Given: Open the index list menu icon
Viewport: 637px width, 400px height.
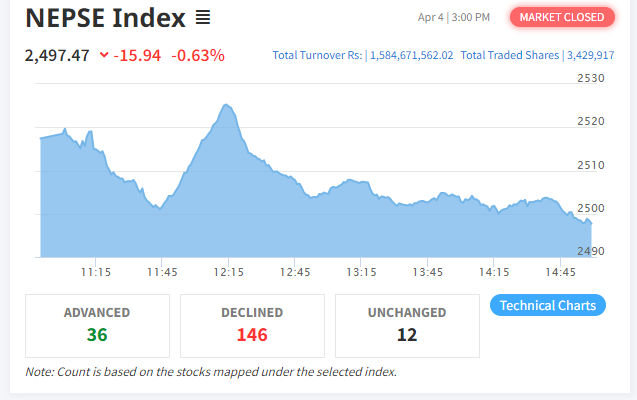Looking at the screenshot, I should 203,17.
